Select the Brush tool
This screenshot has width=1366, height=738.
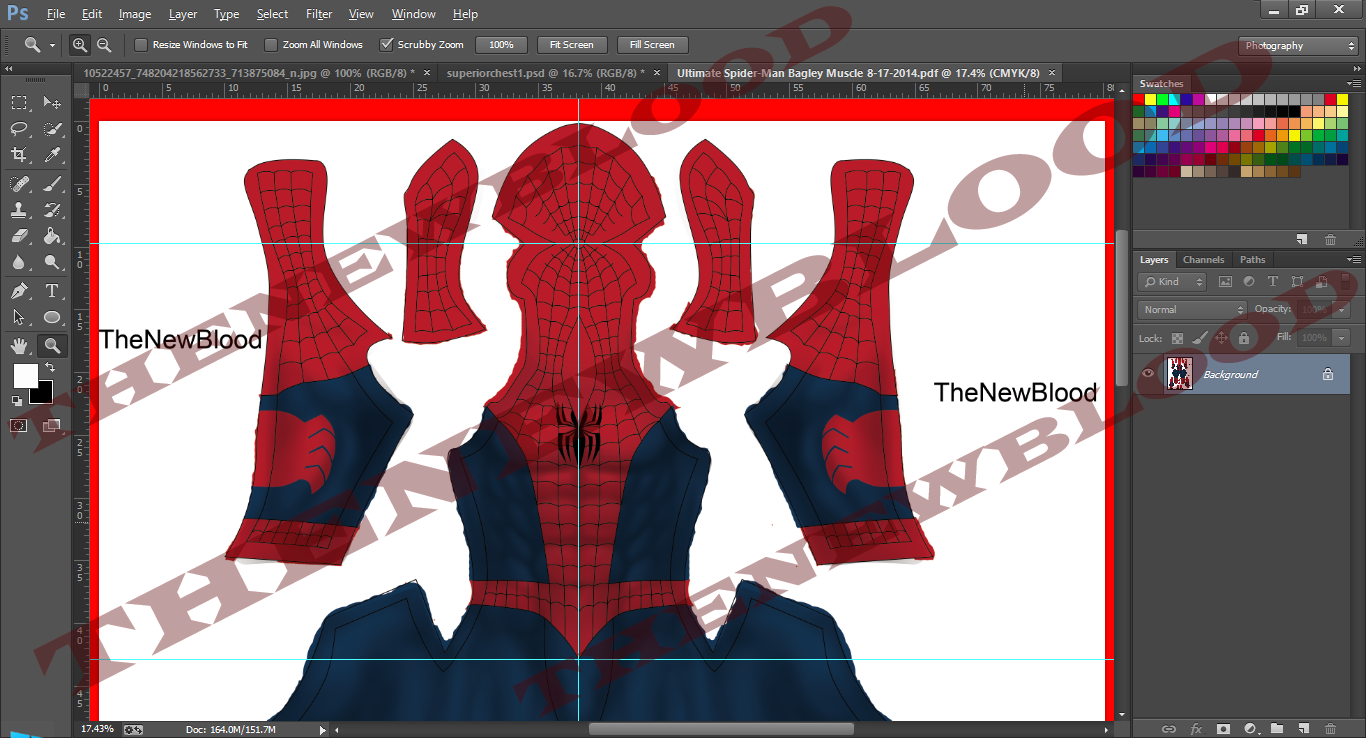coord(52,184)
